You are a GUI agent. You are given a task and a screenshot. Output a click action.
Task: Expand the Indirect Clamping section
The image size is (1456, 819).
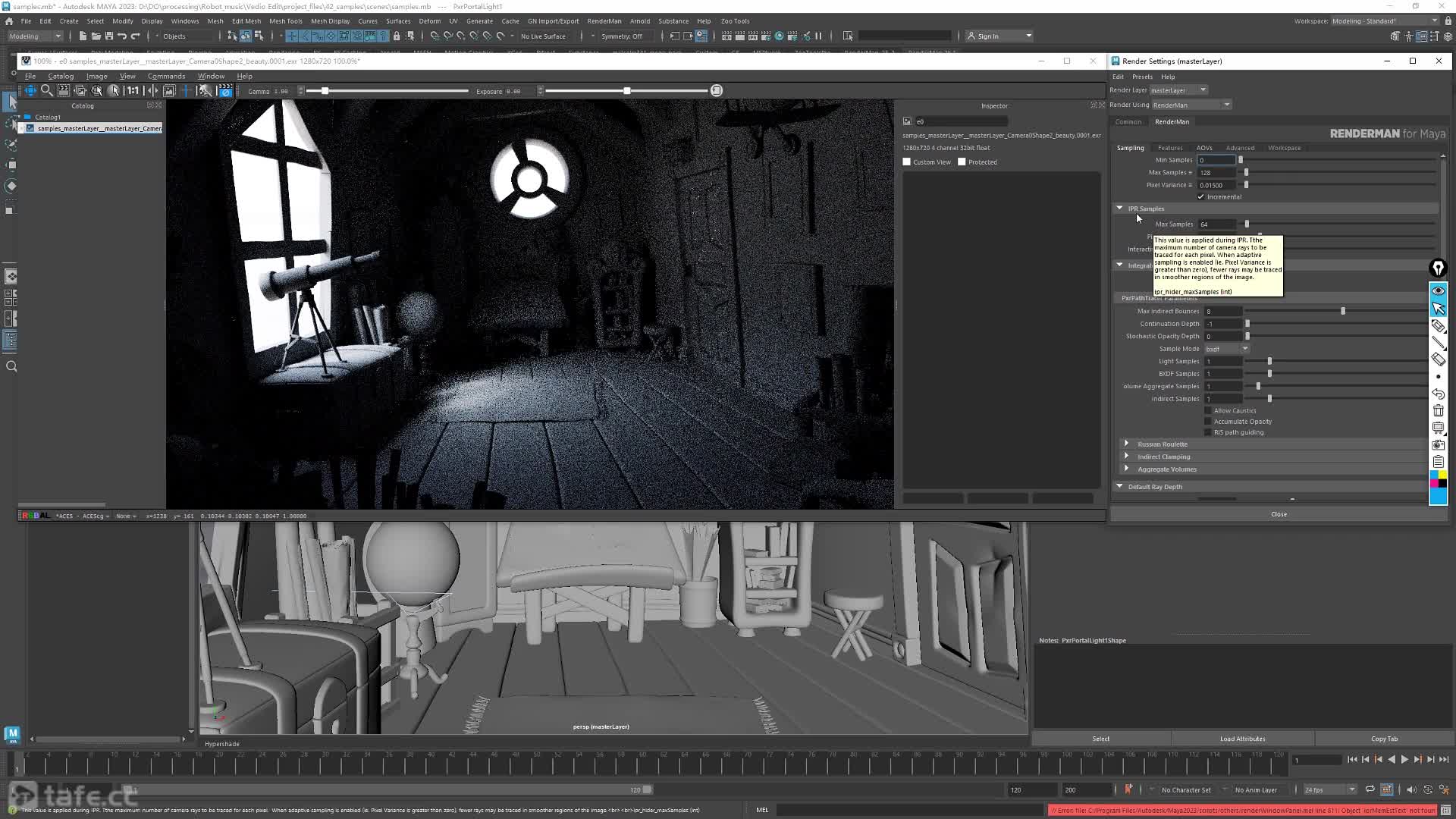point(1126,457)
